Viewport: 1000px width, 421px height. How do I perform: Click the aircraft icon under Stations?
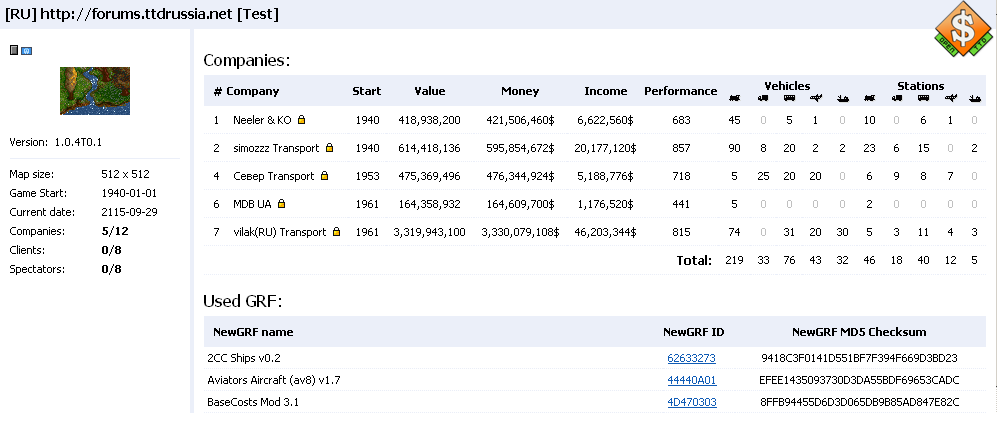[949, 98]
